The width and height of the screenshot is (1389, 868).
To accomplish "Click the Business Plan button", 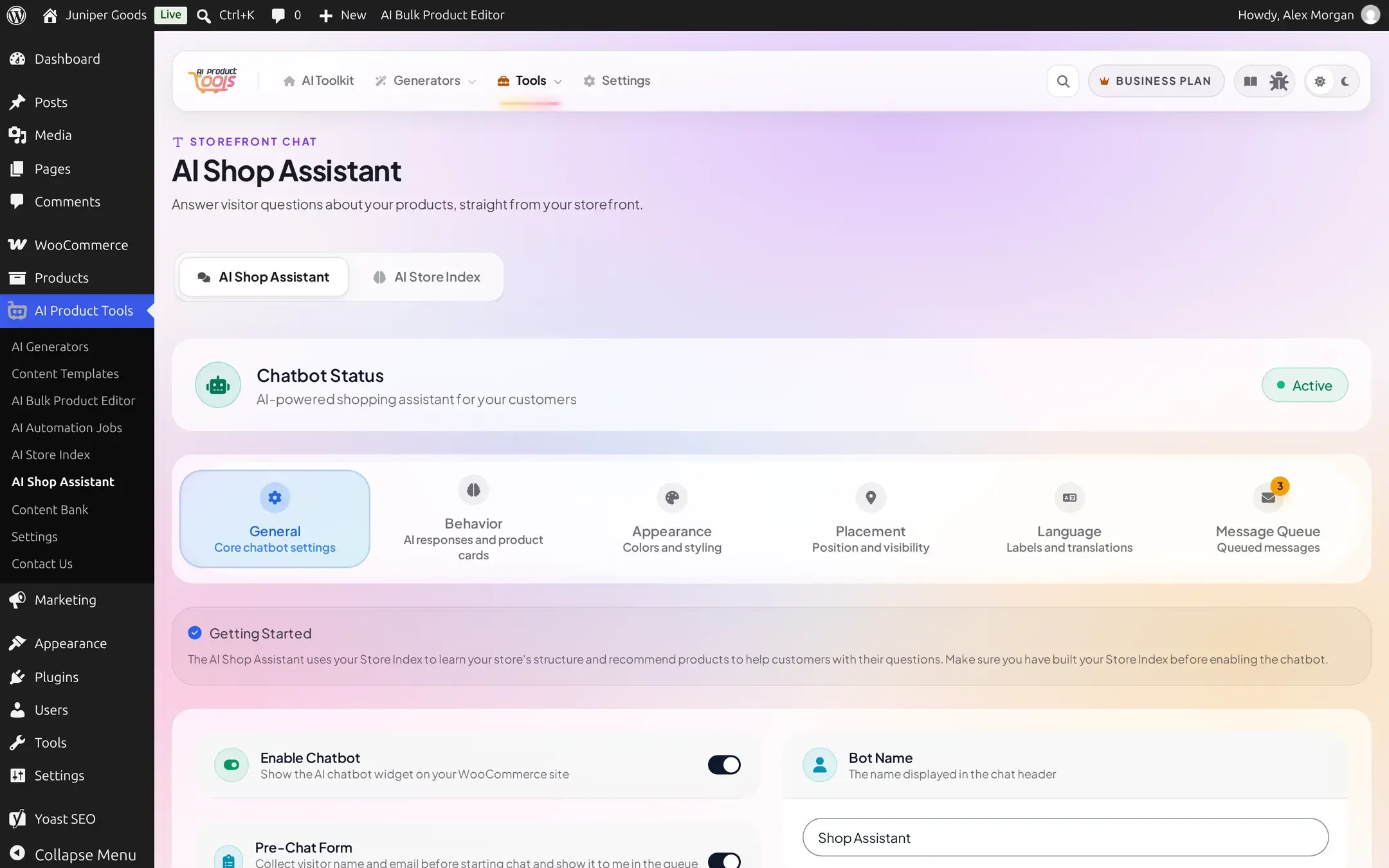I will [1156, 81].
